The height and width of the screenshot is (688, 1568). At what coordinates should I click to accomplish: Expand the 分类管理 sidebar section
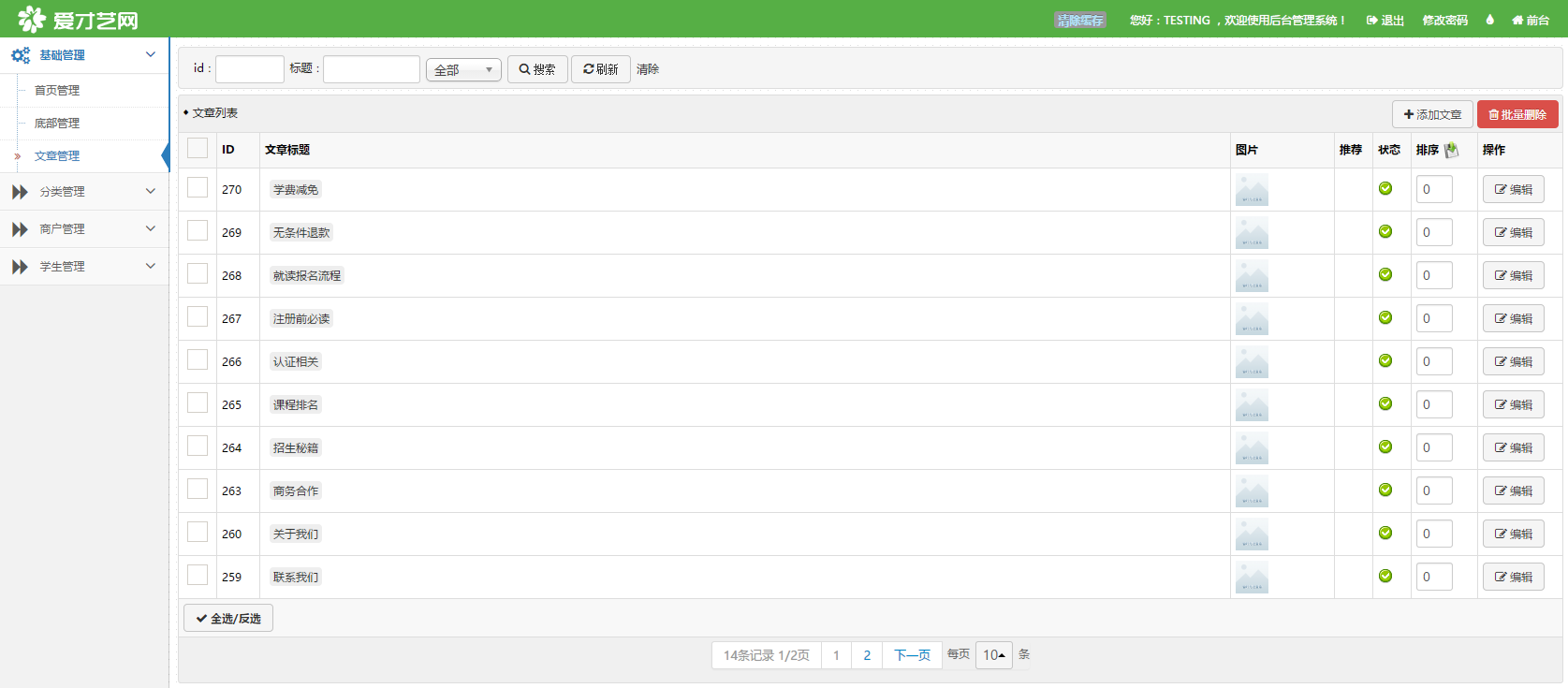click(84, 192)
